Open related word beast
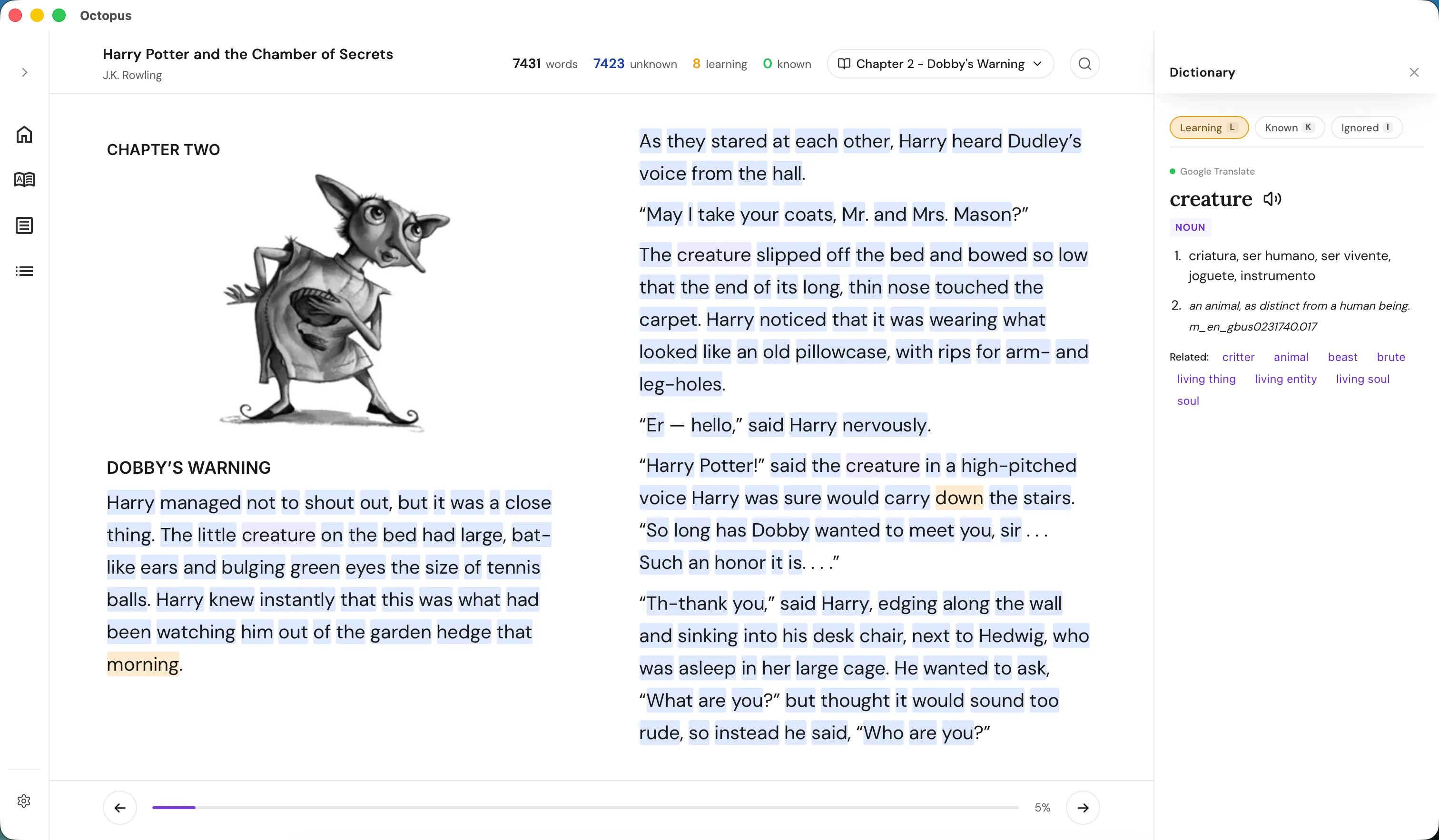This screenshot has width=1439, height=840. click(1342, 357)
